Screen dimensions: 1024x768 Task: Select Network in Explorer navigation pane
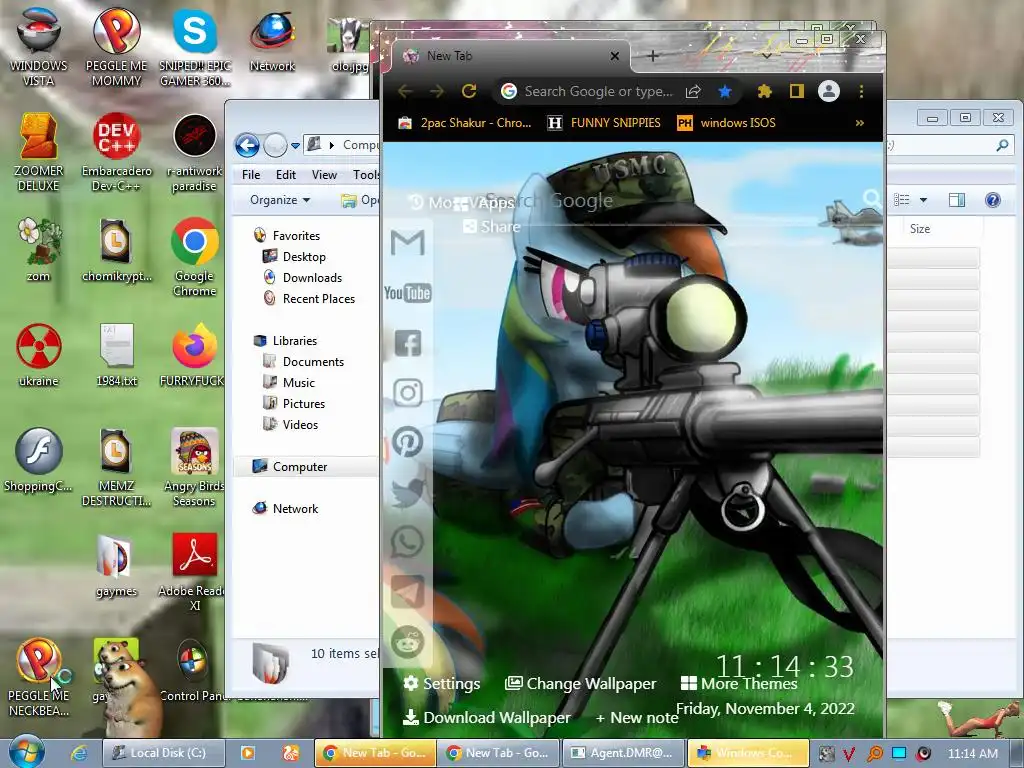coord(285,509)
